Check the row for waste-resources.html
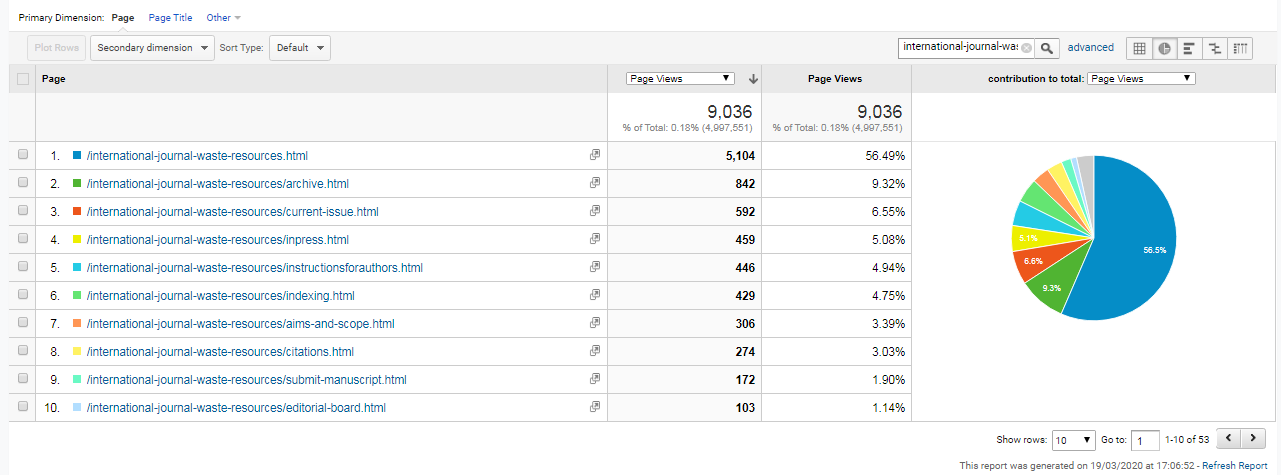The width and height of the screenshot is (1281, 475). point(23,155)
